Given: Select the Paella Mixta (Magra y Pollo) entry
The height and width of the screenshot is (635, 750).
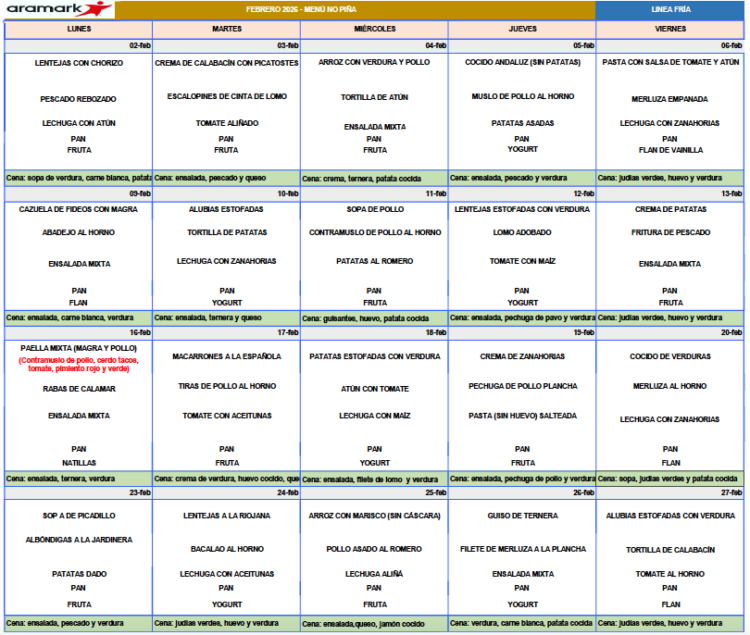Looking at the screenshot, I should (x=76, y=348).
